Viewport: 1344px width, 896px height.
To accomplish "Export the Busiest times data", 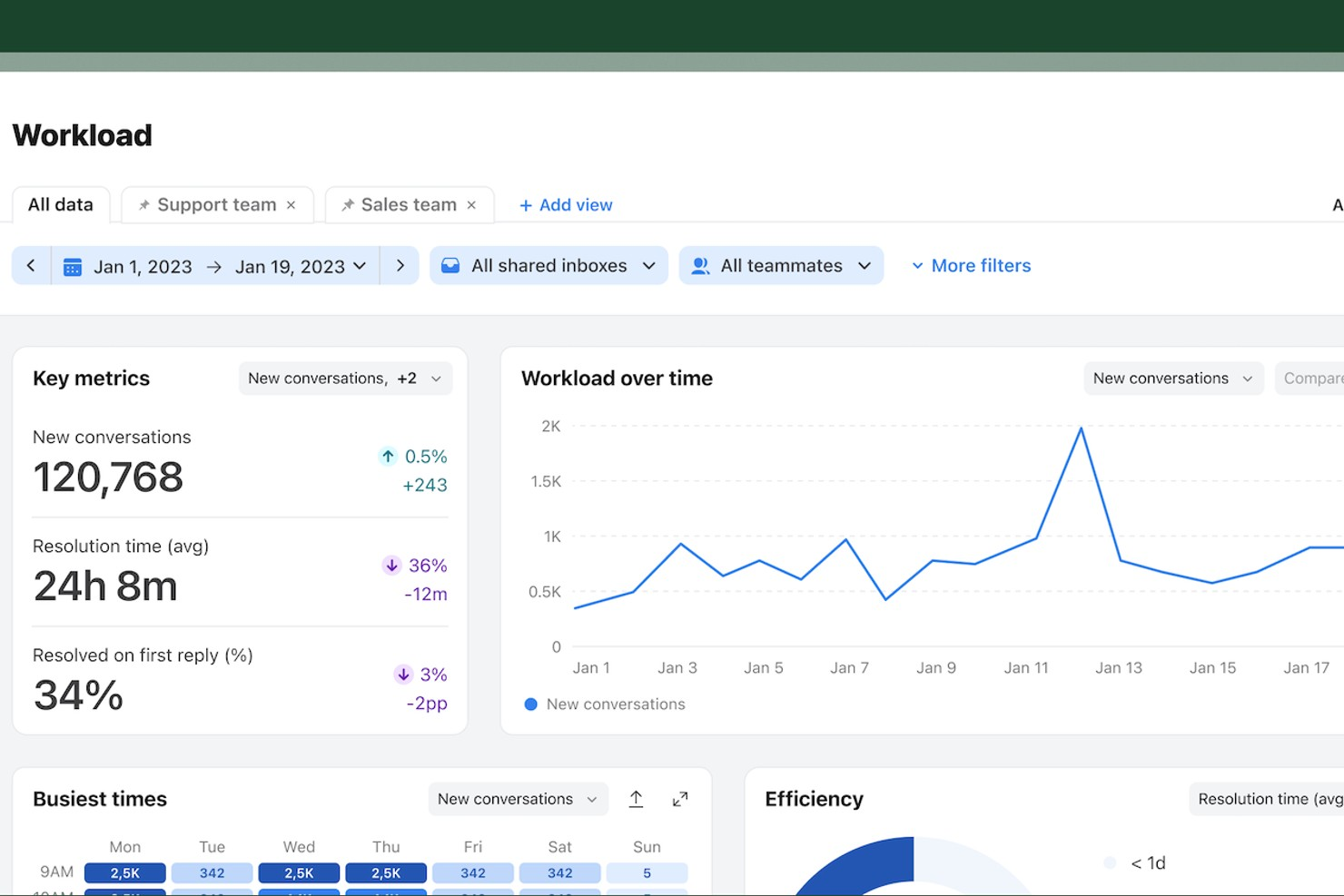I will [x=636, y=799].
